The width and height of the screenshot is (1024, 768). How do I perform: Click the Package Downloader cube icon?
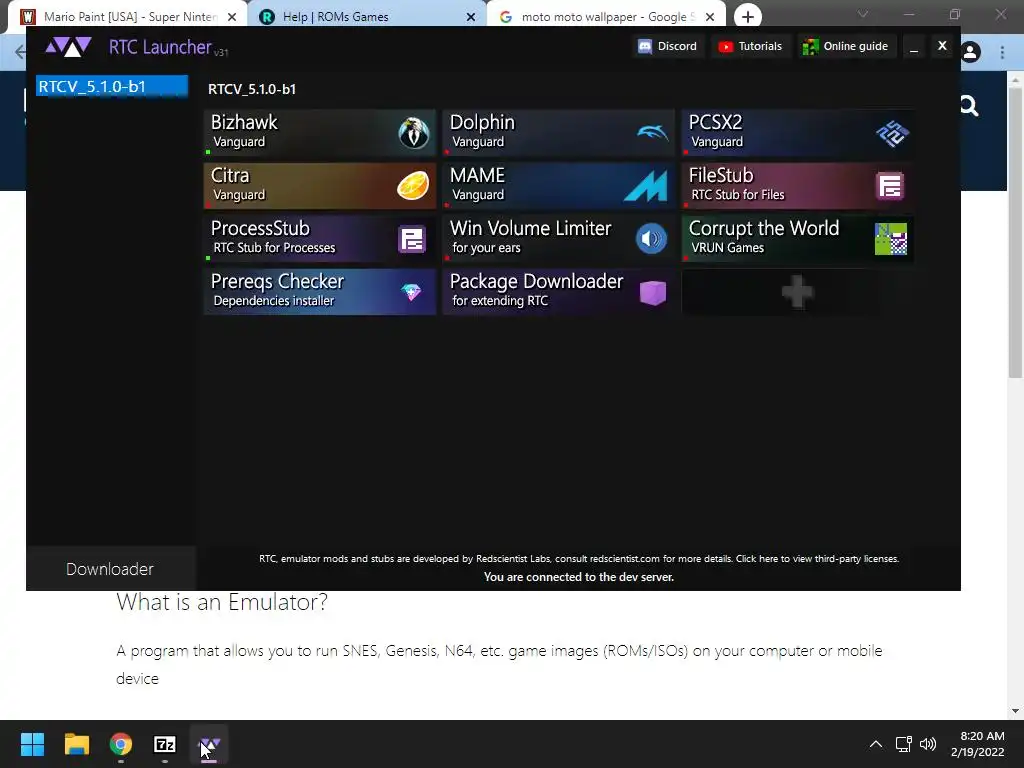tap(652, 292)
